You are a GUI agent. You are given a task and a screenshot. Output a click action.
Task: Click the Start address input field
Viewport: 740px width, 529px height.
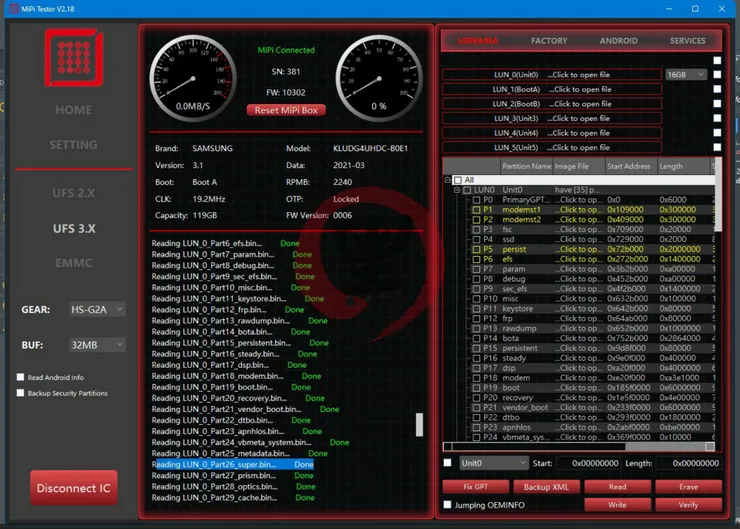point(588,463)
